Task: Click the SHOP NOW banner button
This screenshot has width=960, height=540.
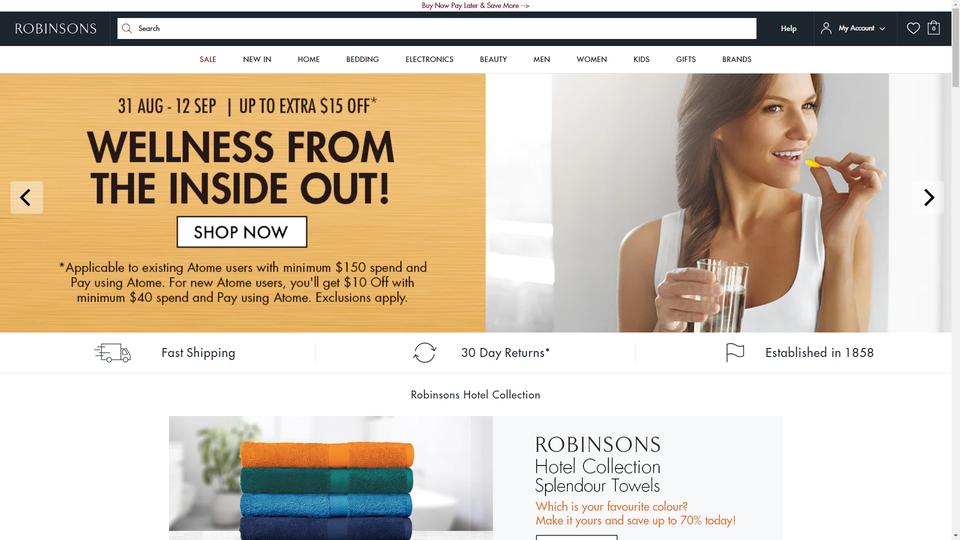Action: (x=242, y=232)
